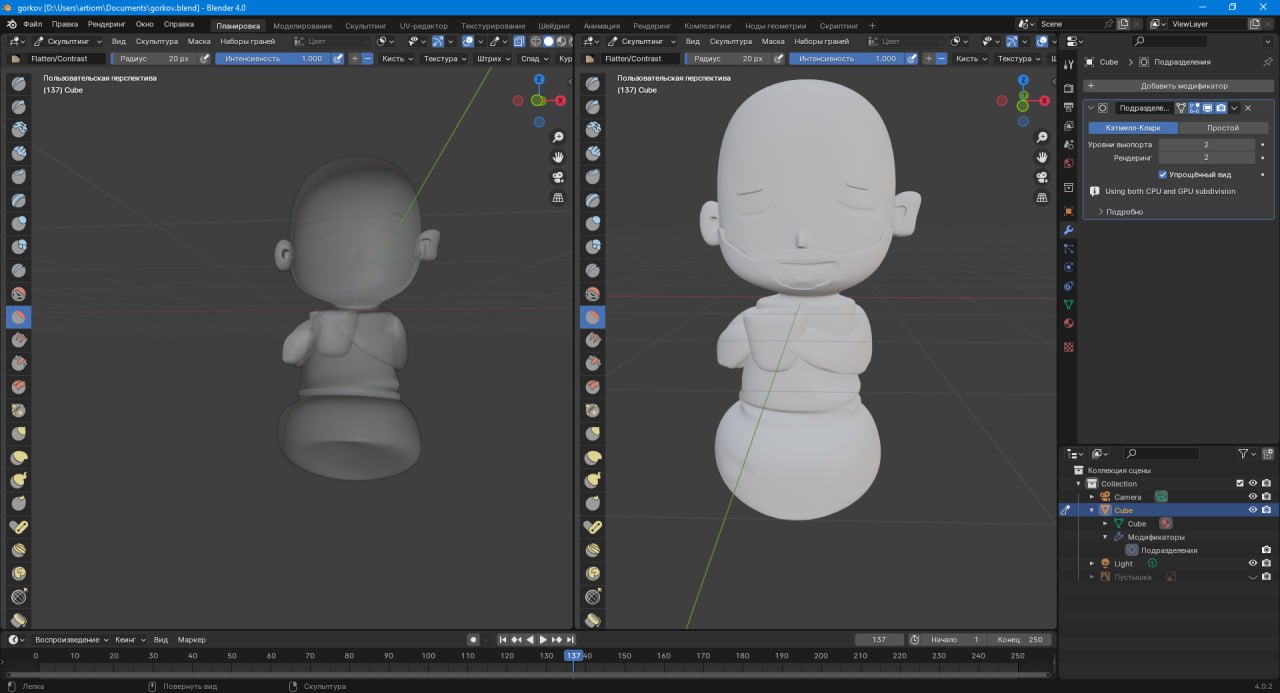The height and width of the screenshot is (693, 1280).
Task: Open the Outliner filter funnel icon
Action: [x=1243, y=453]
